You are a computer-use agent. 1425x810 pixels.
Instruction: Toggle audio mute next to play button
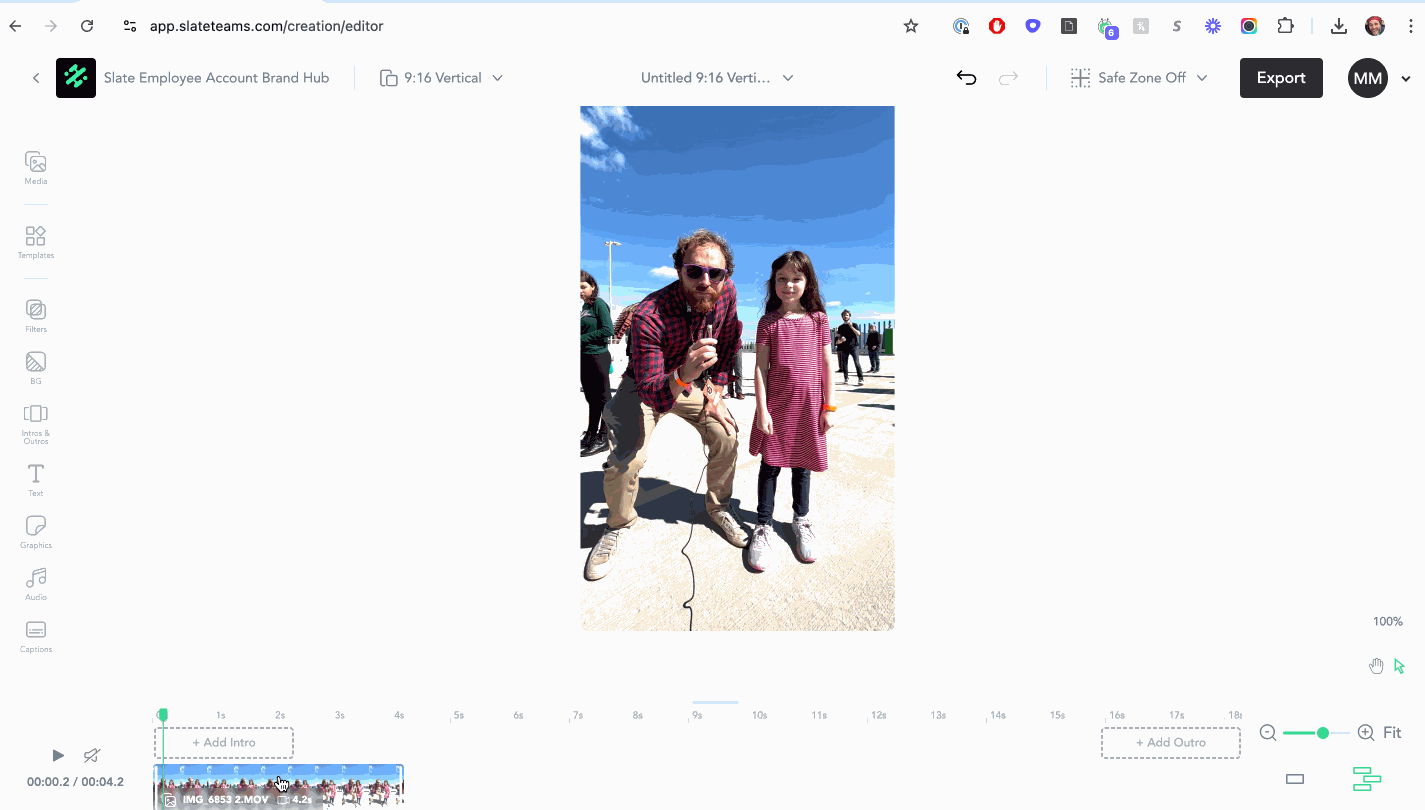[x=92, y=755]
